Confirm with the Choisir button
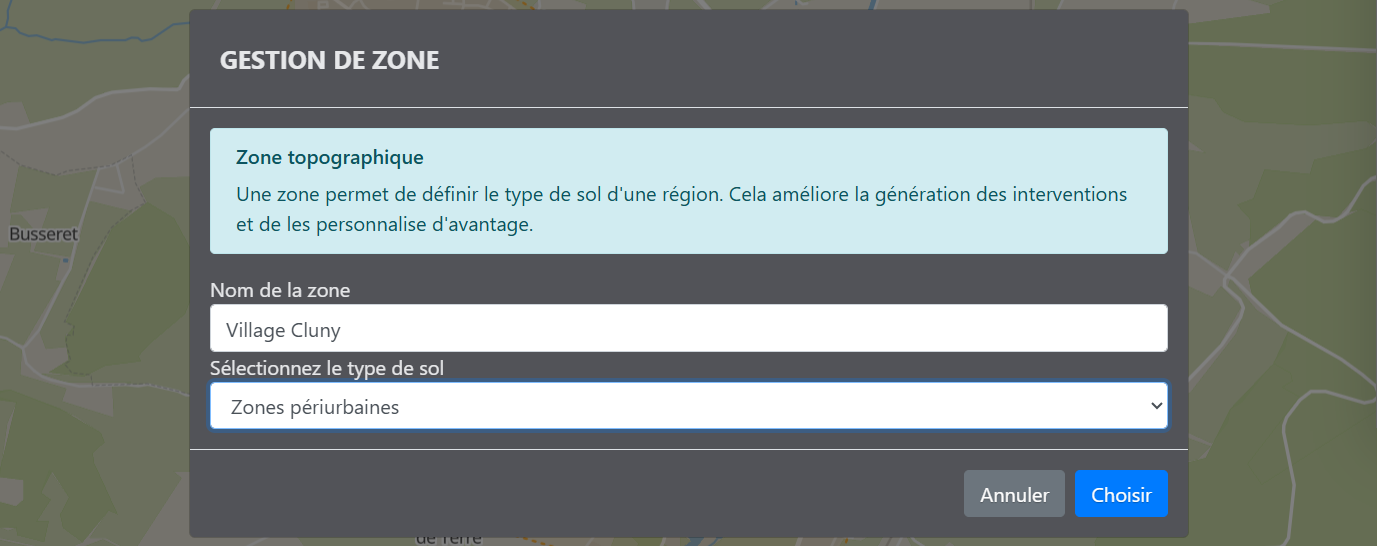Screen dimensions: 1377x546 [1121, 495]
